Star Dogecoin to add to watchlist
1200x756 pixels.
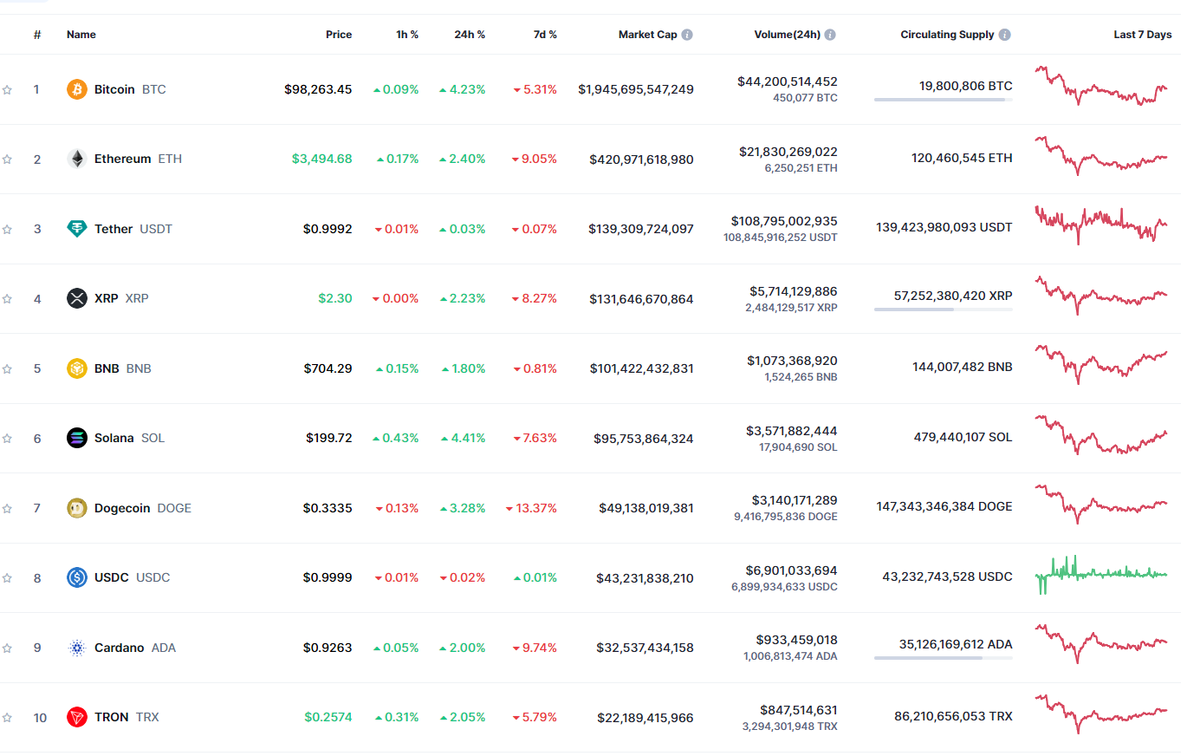click(x=8, y=508)
